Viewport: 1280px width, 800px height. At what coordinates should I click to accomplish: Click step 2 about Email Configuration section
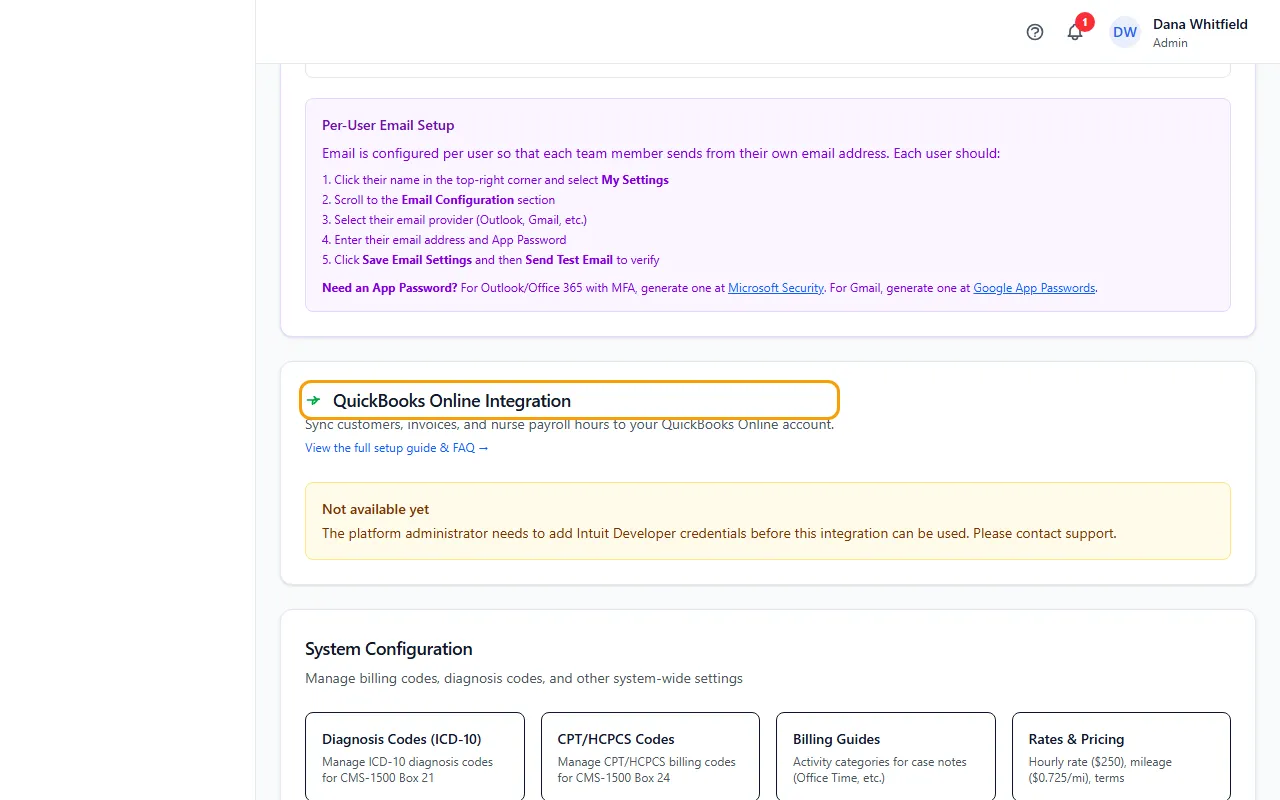point(438,200)
